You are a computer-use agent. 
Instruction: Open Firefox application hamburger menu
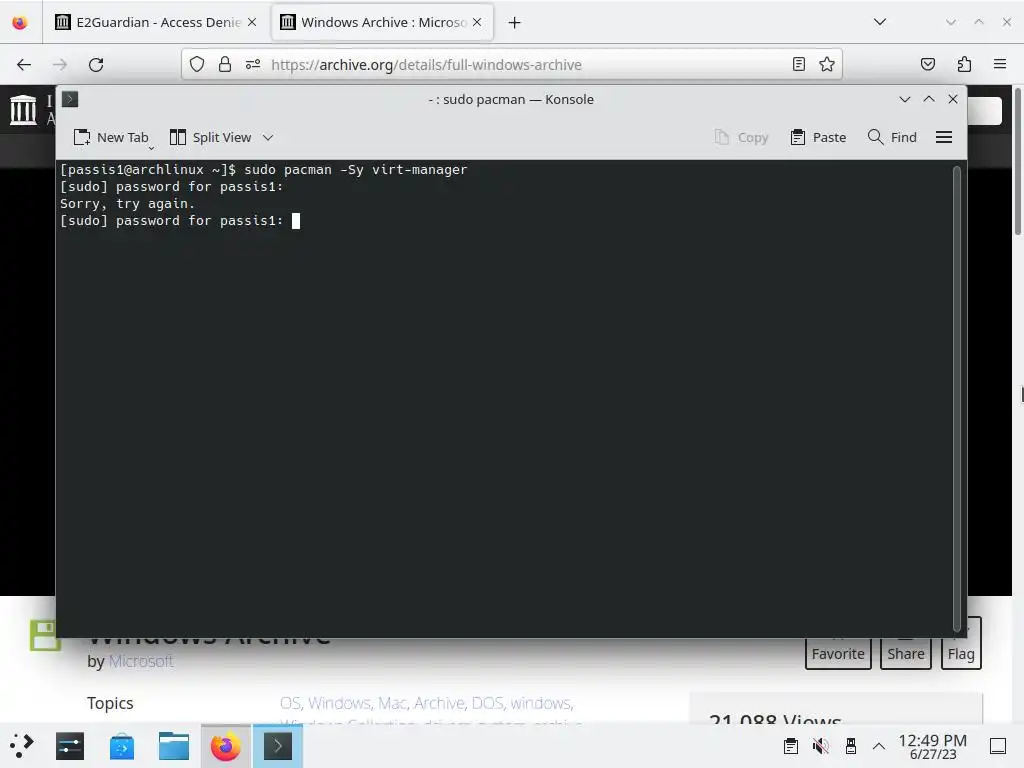click(999, 64)
